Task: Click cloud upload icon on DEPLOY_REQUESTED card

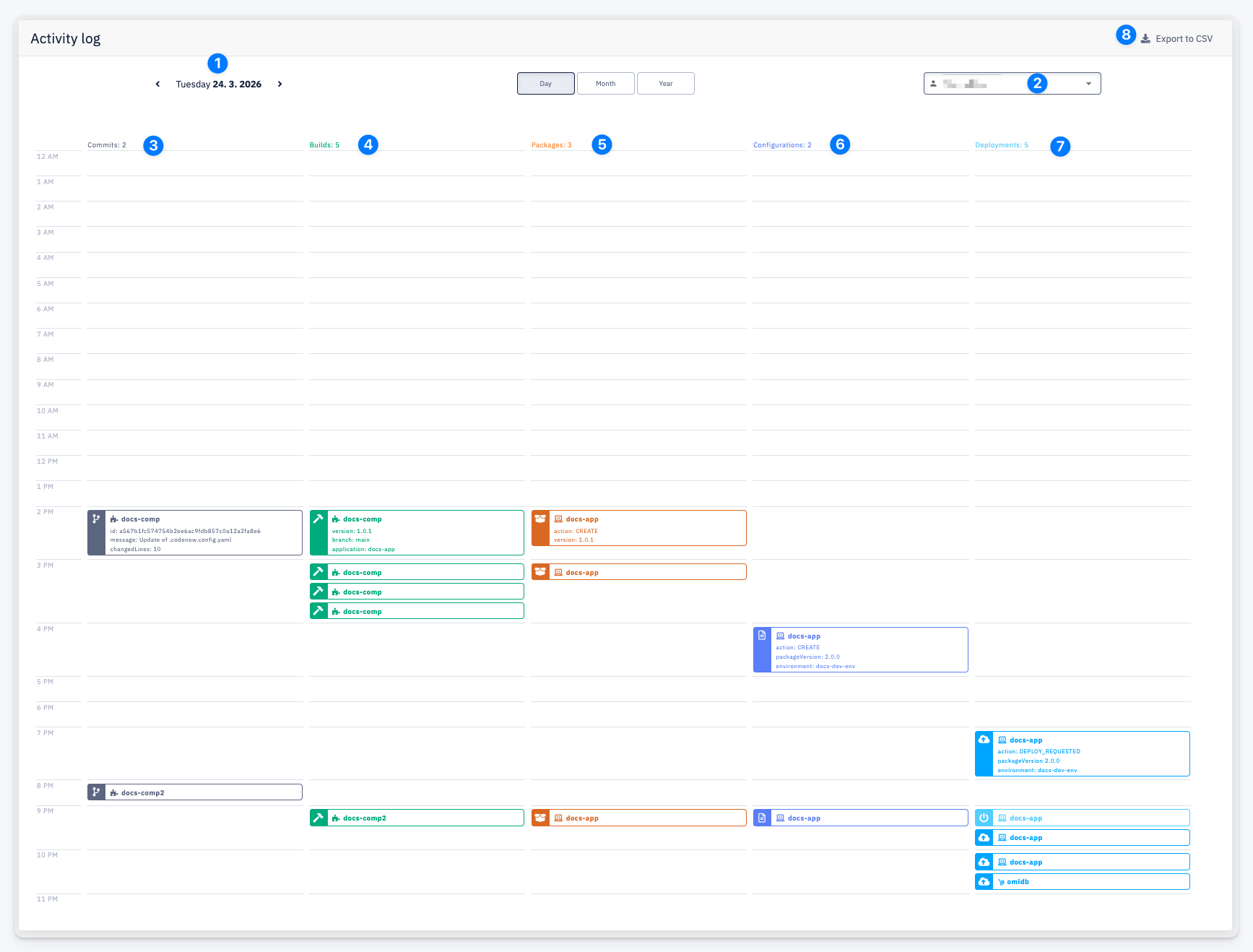Action: [984, 740]
